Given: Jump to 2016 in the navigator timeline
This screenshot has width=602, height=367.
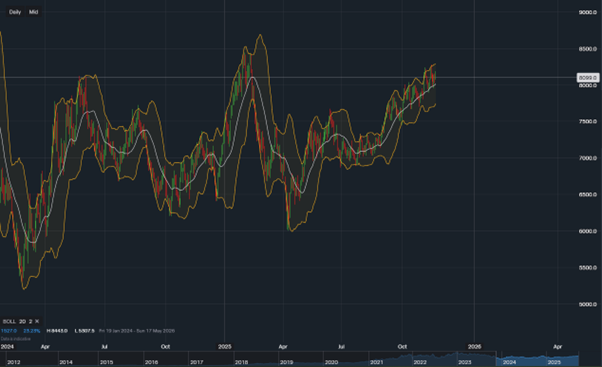Looking at the screenshot, I should click(x=151, y=362).
